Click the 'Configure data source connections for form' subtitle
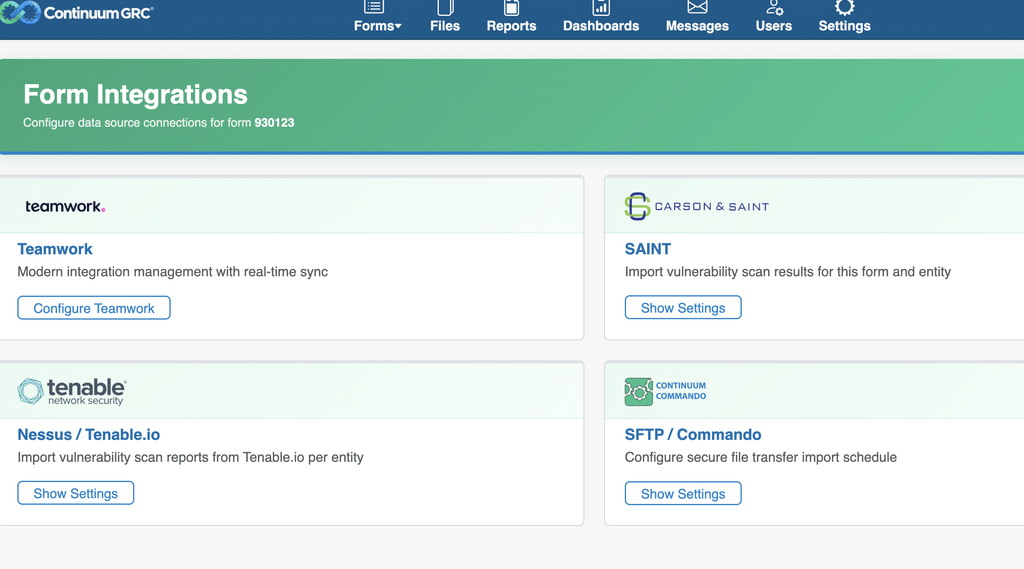1024x569 pixels. (x=137, y=123)
